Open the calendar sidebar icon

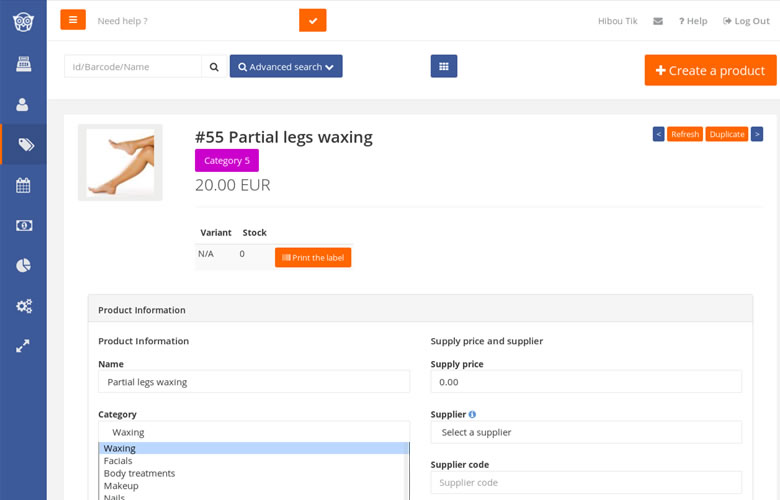click(x=23, y=185)
